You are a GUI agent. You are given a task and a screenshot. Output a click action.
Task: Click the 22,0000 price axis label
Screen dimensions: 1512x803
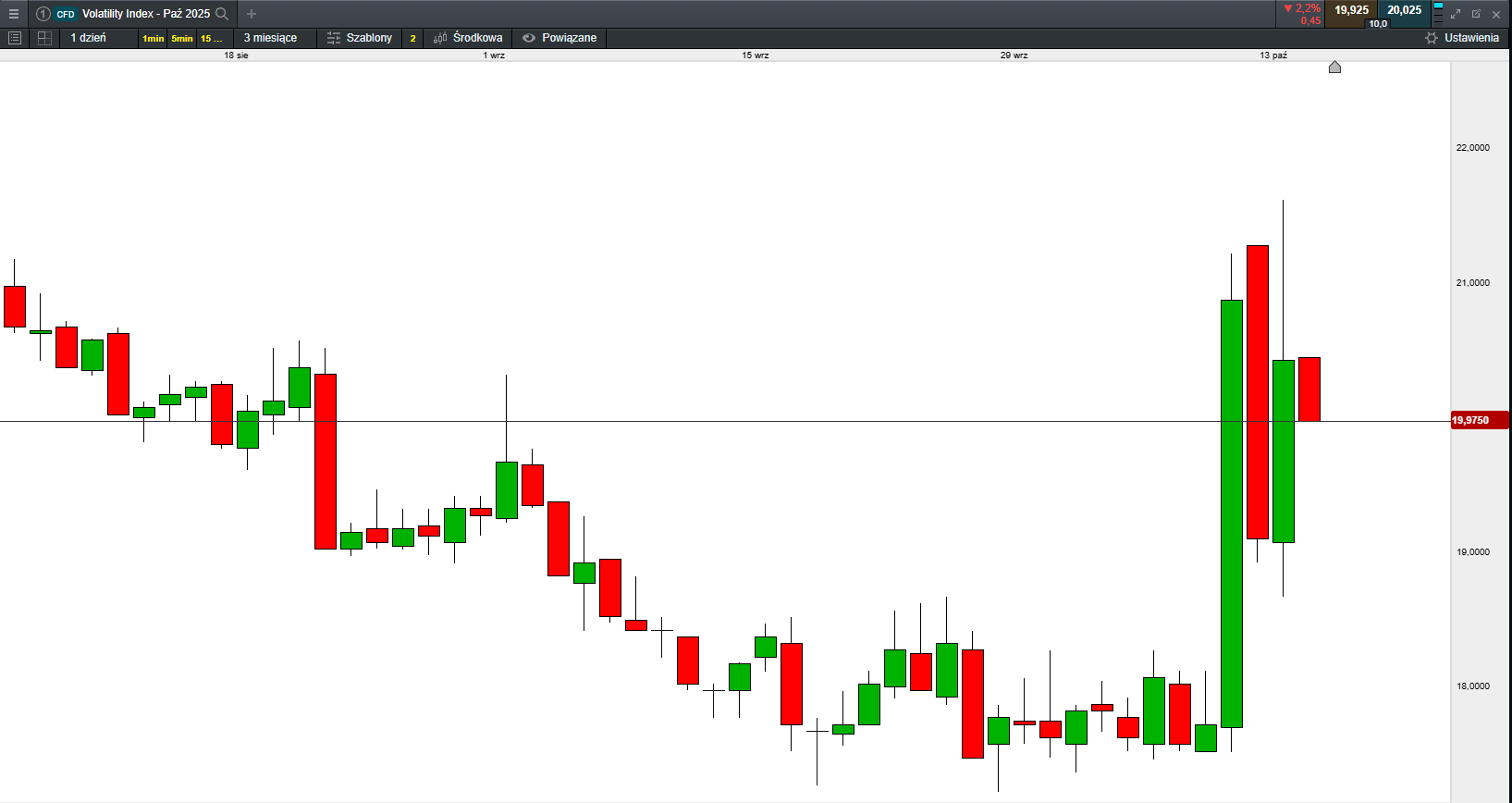pos(1473,148)
